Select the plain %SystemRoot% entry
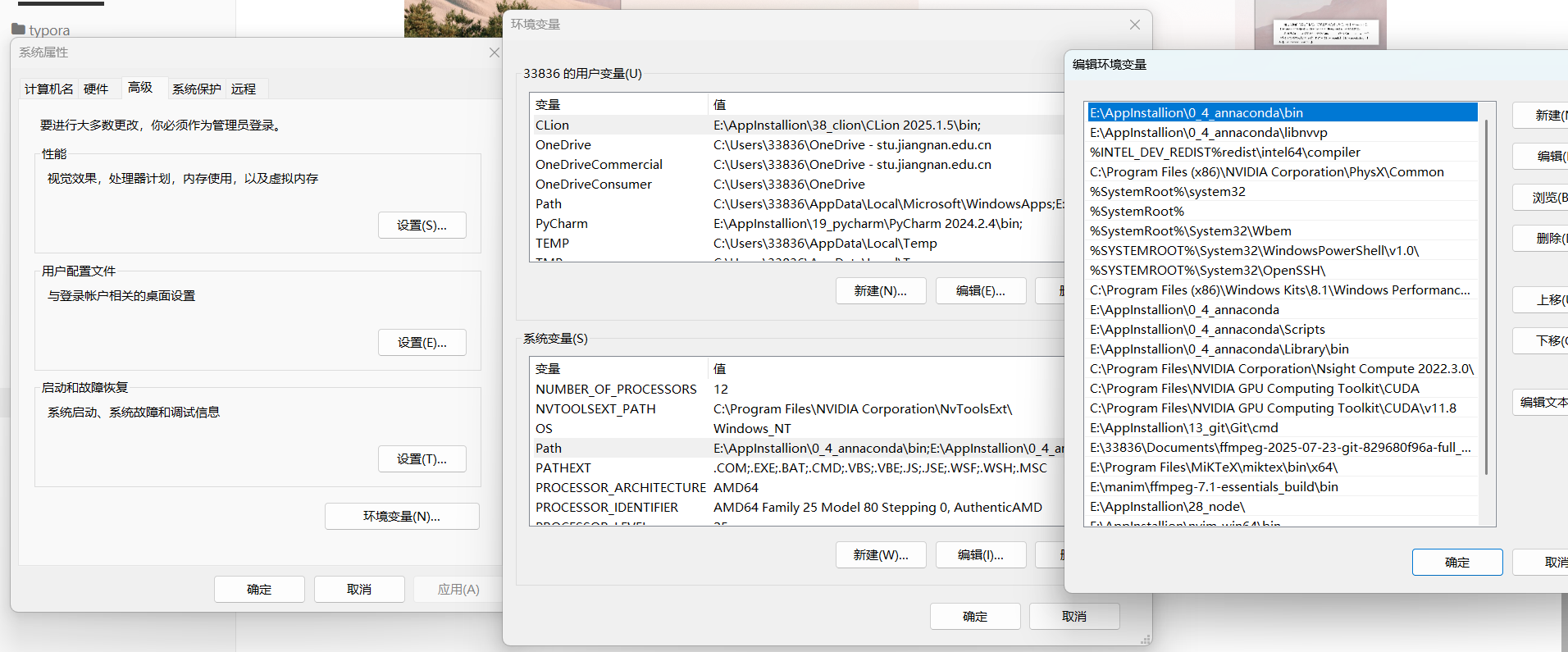1568x652 pixels. pyautogui.click(x=1282, y=211)
